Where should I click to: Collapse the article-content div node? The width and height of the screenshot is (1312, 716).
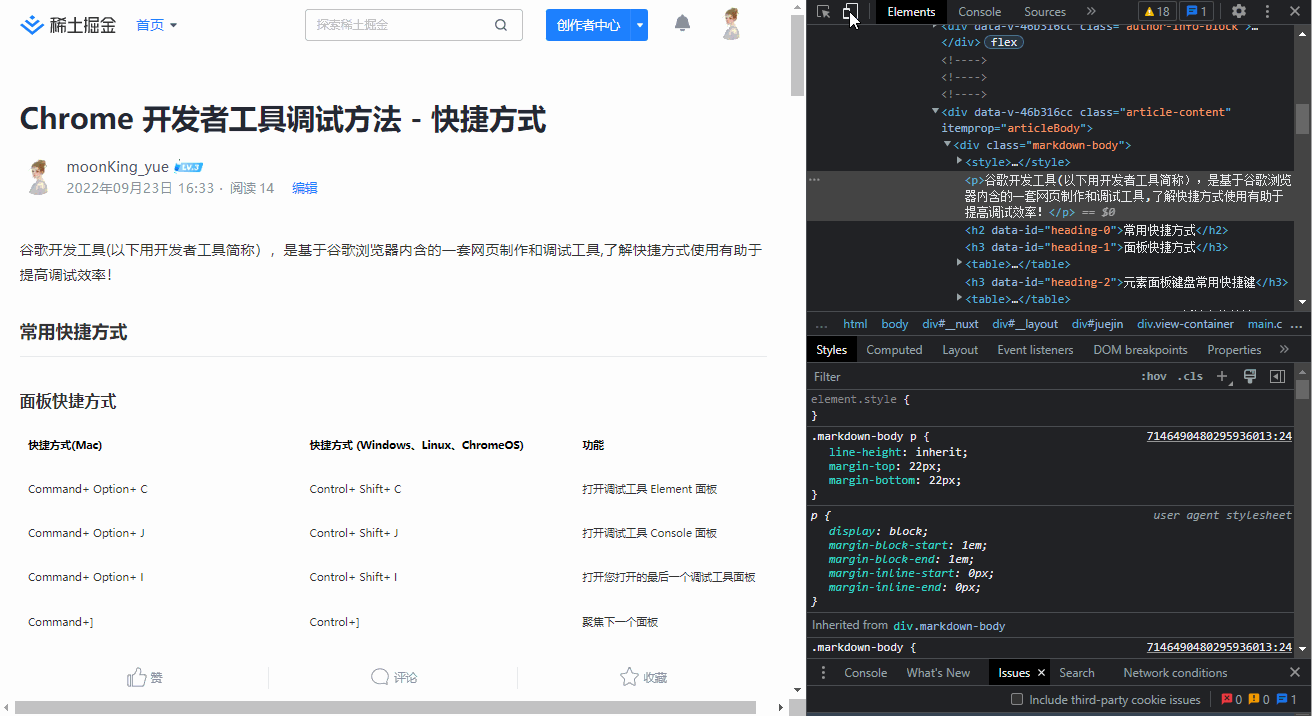(x=936, y=111)
